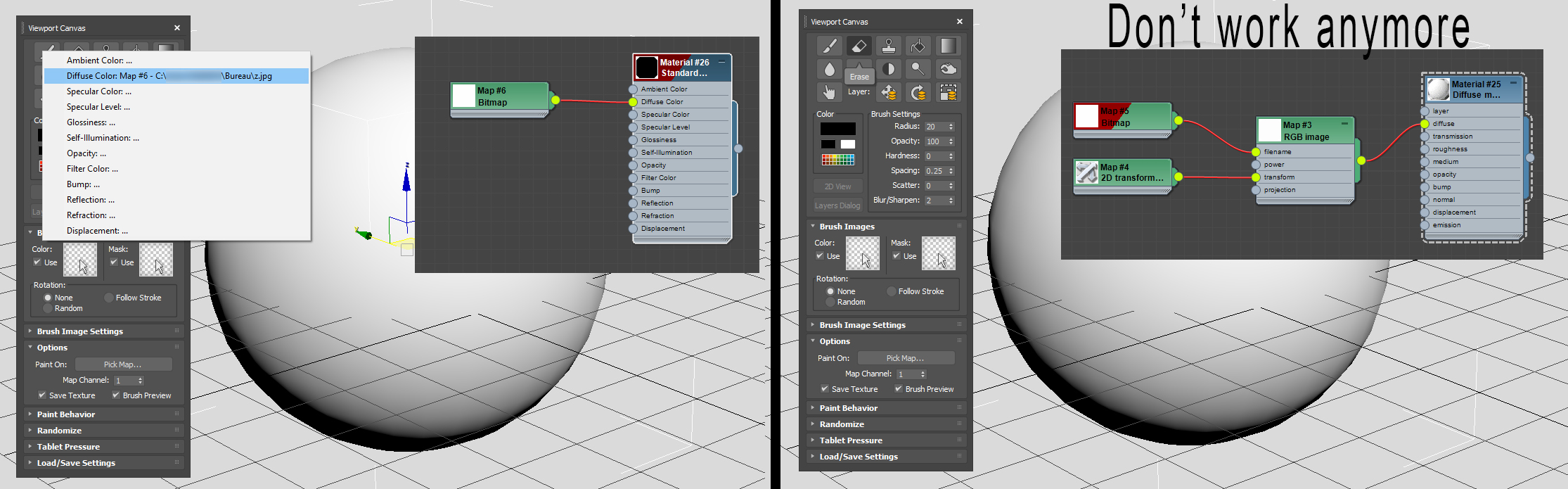Screen dimensions: 1568x489
Task: Expand Brush Image Settings in left panel
Action: click(x=103, y=331)
